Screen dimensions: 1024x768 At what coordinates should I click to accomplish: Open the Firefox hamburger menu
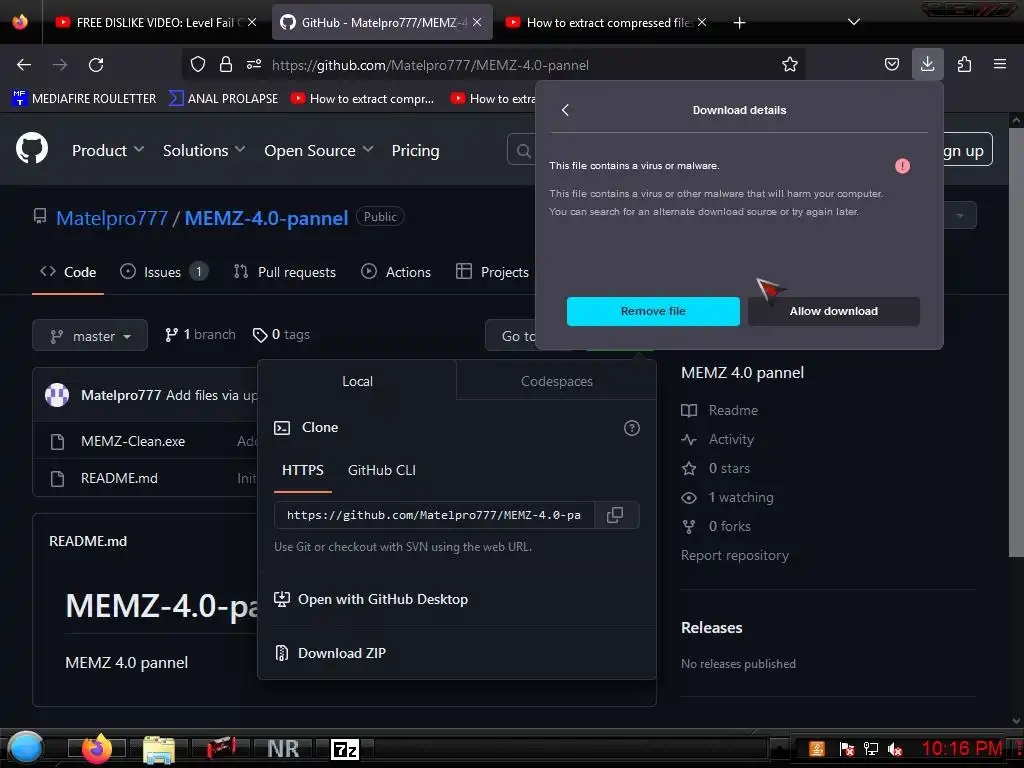[1000, 64]
